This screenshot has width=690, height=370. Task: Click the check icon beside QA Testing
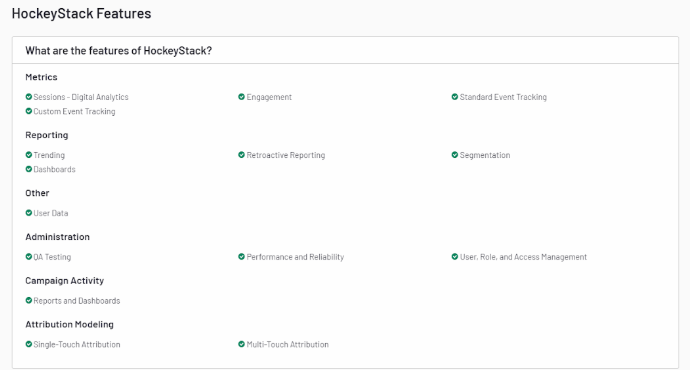tap(29, 256)
